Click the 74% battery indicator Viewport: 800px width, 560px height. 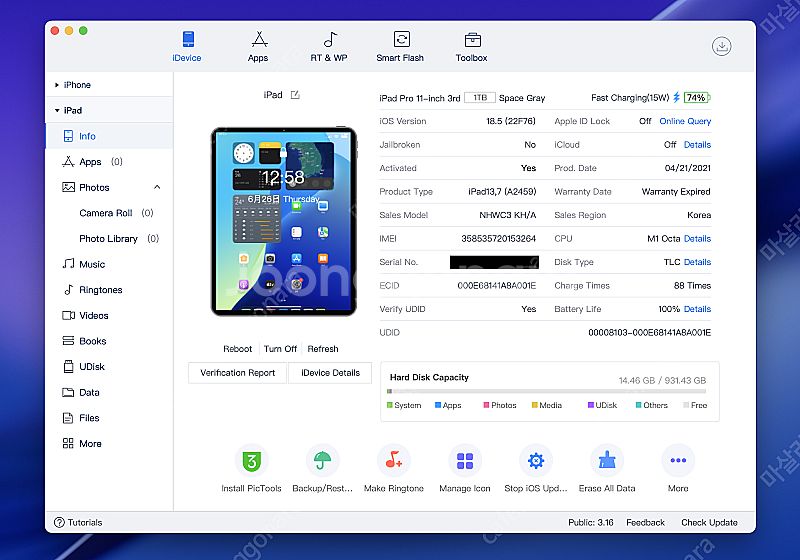tap(697, 97)
